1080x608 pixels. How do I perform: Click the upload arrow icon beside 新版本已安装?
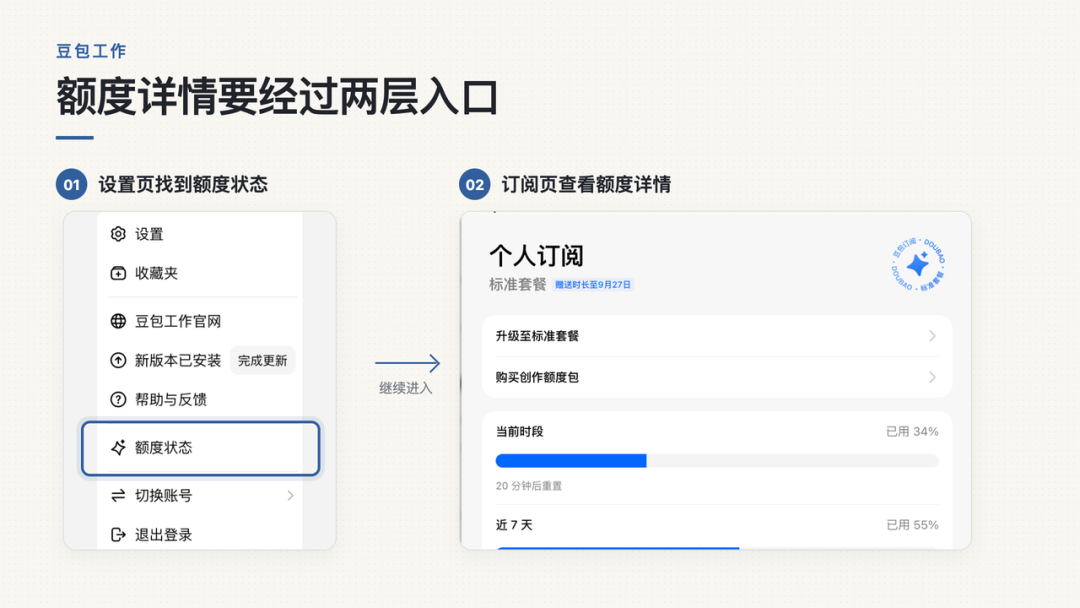[x=118, y=360]
